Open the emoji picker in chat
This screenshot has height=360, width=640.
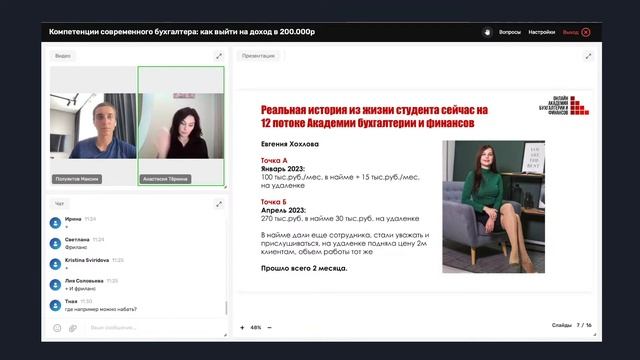pos(57,328)
